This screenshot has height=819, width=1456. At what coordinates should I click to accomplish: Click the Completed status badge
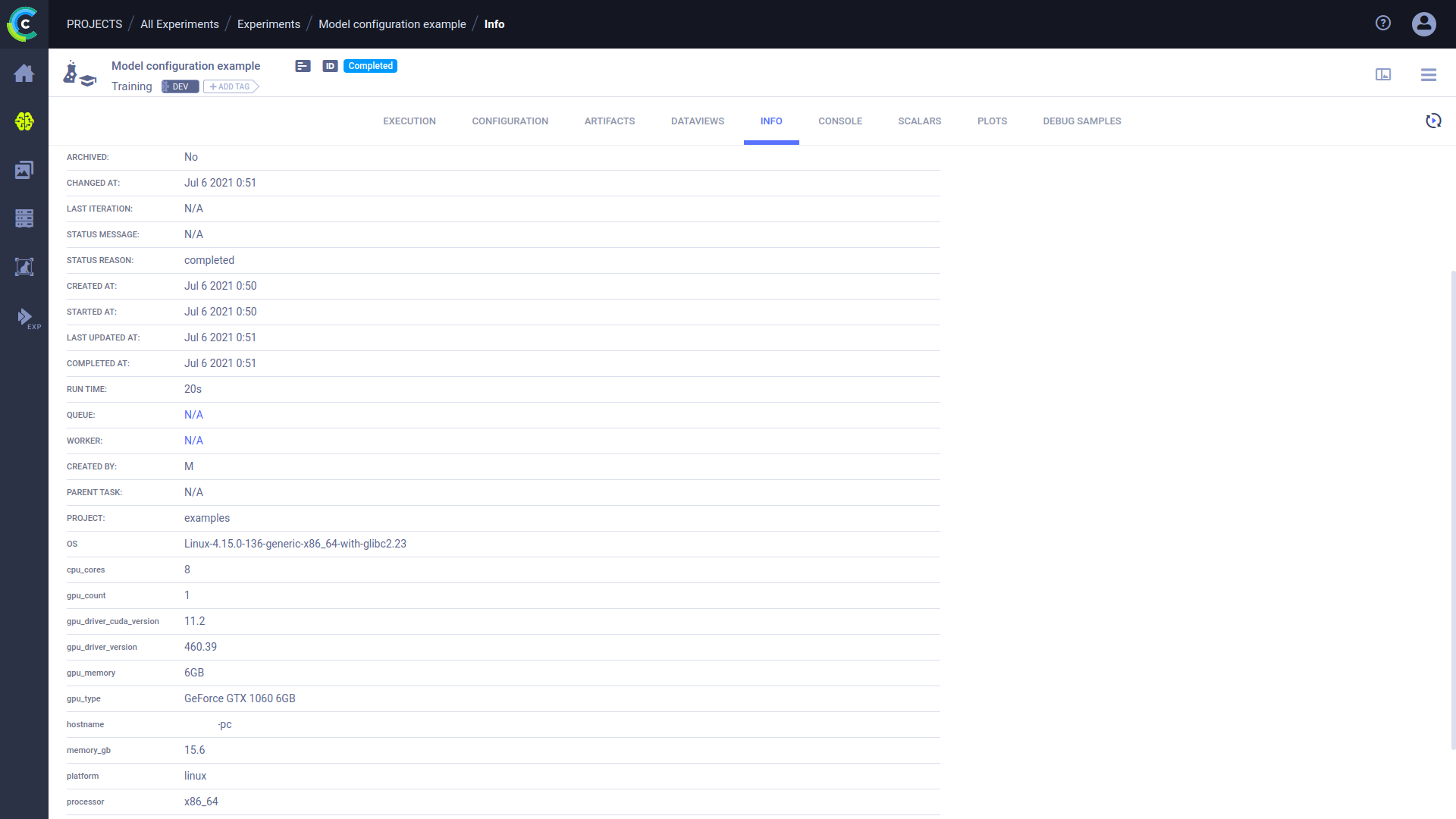[x=370, y=66]
